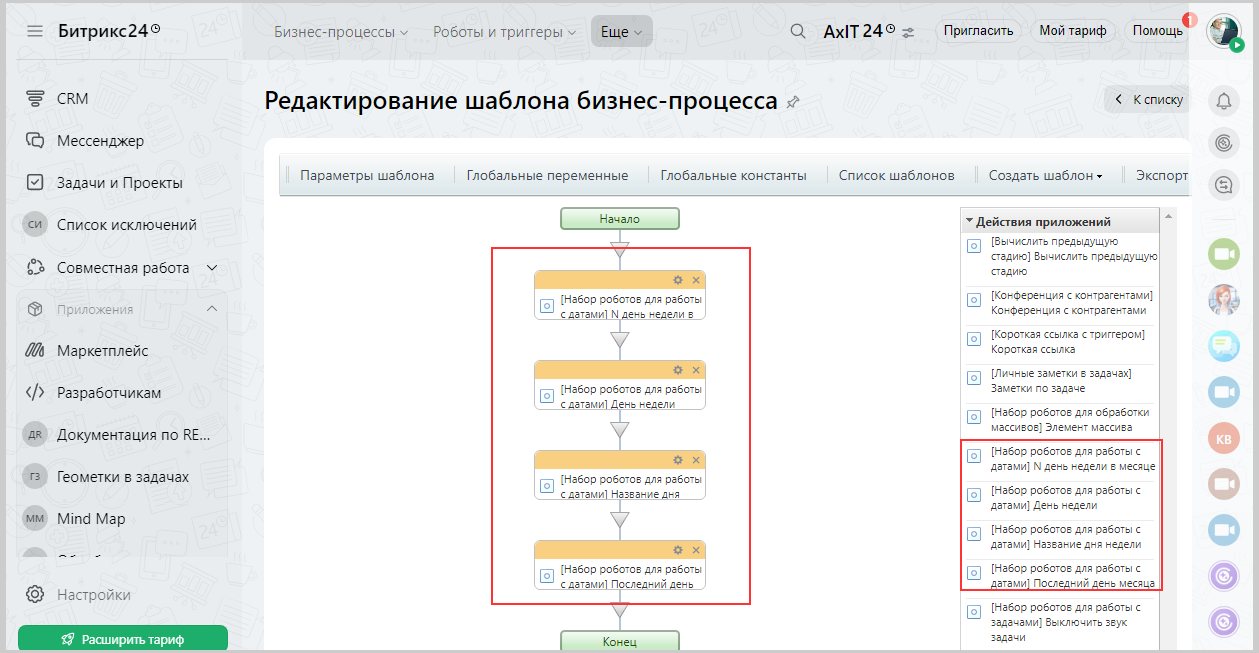Select the Конец process node
This screenshot has height=653, width=1259.
point(620,642)
